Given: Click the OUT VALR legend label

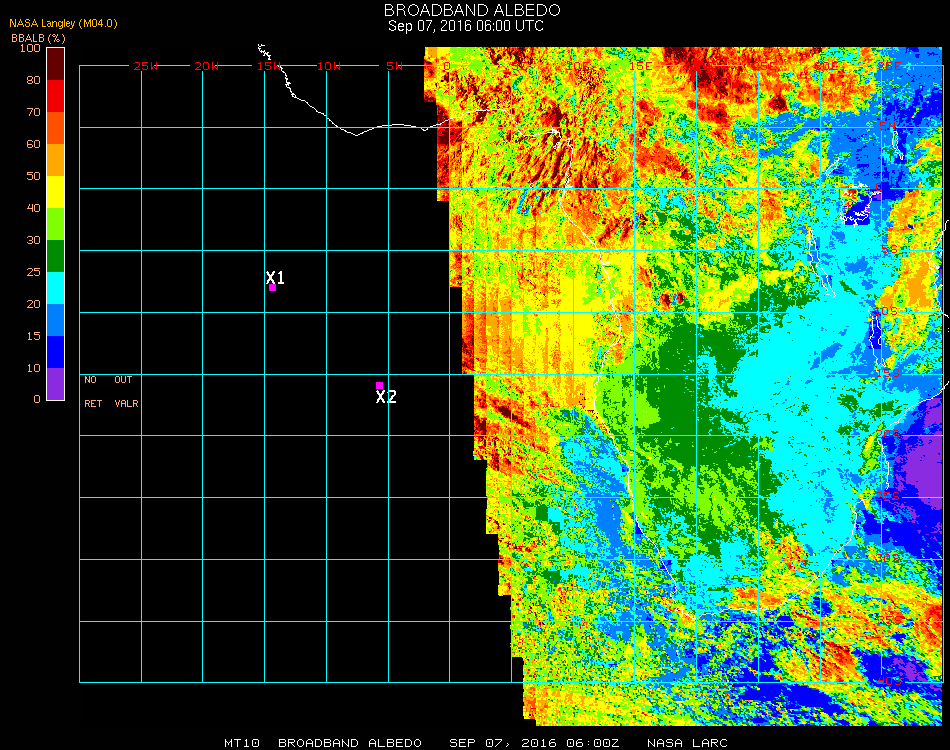Looking at the screenshot, I should coord(126,392).
